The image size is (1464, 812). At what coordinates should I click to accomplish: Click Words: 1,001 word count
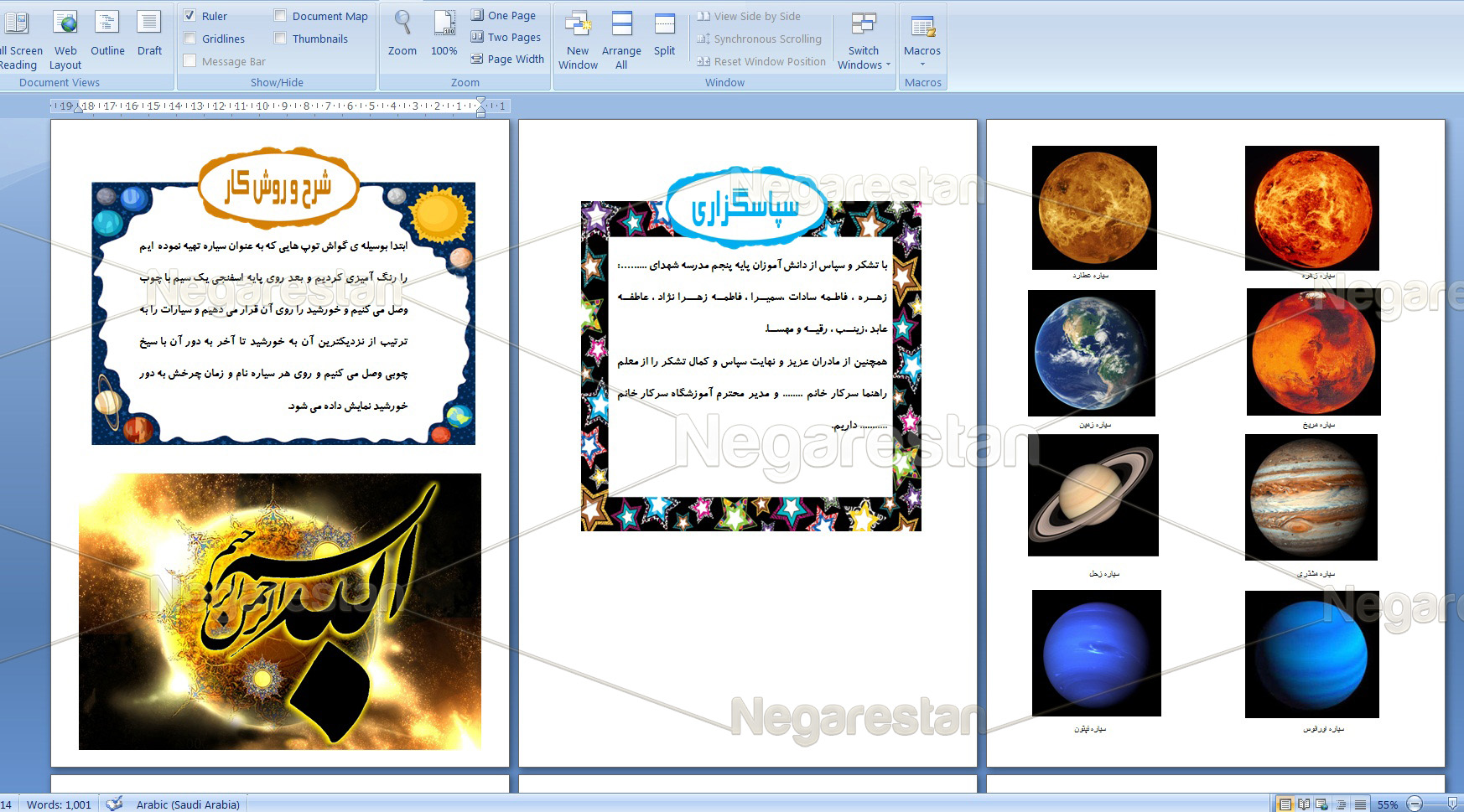(59, 804)
